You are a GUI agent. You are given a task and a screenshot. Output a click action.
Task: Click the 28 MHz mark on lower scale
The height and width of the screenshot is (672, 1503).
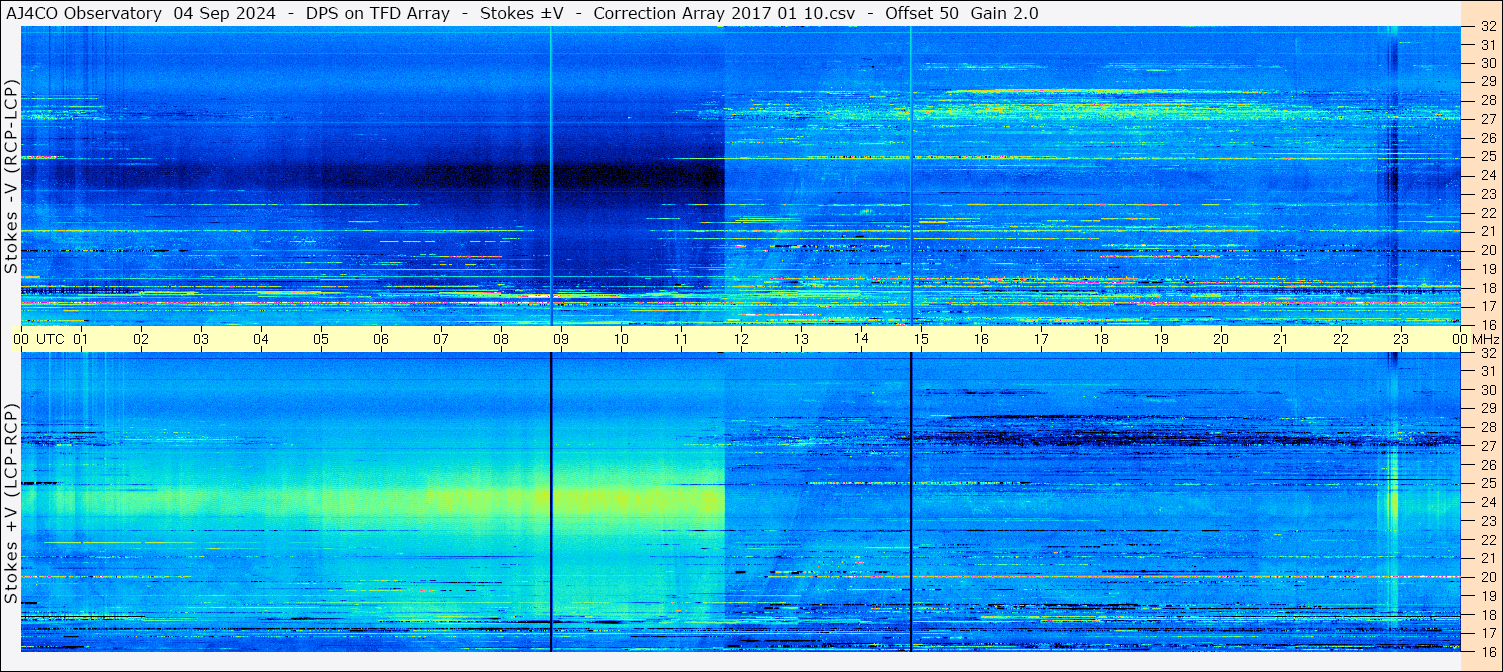tap(1487, 427)
